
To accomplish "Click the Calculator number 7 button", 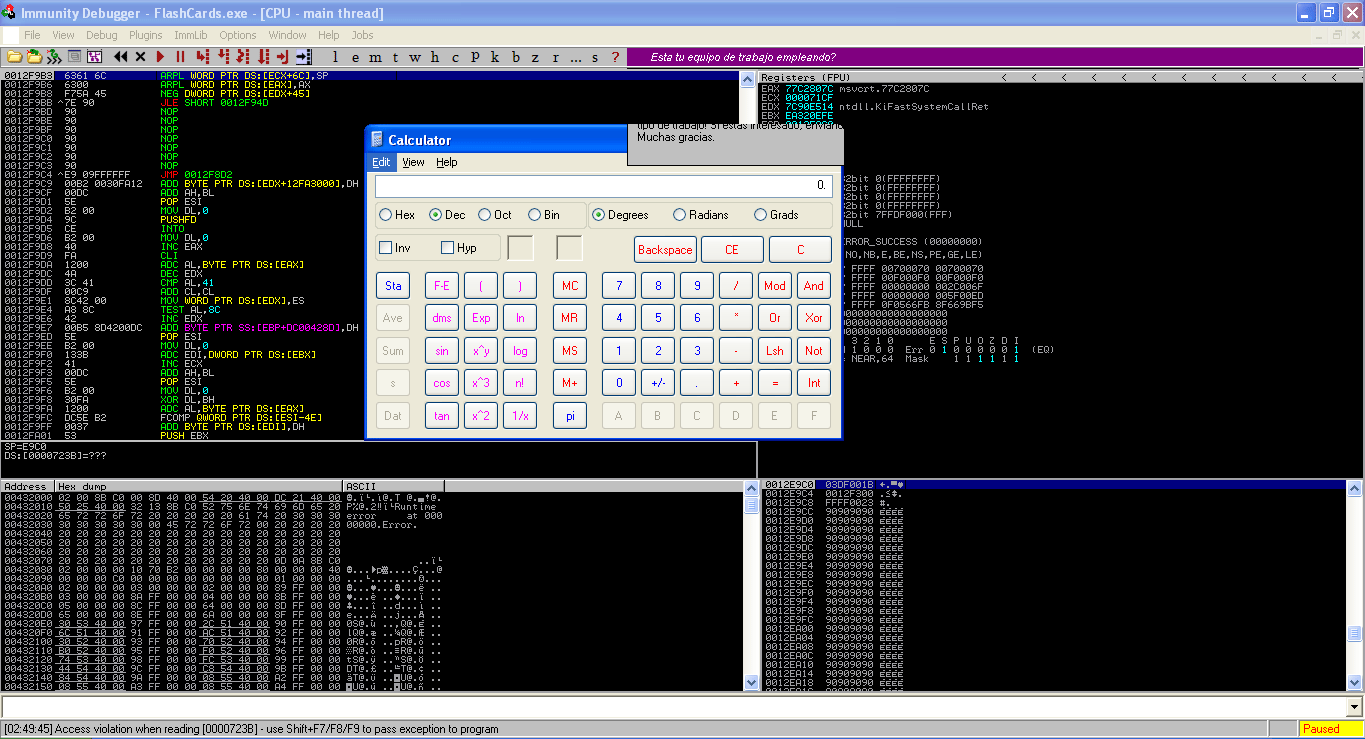I will (619, 286).
